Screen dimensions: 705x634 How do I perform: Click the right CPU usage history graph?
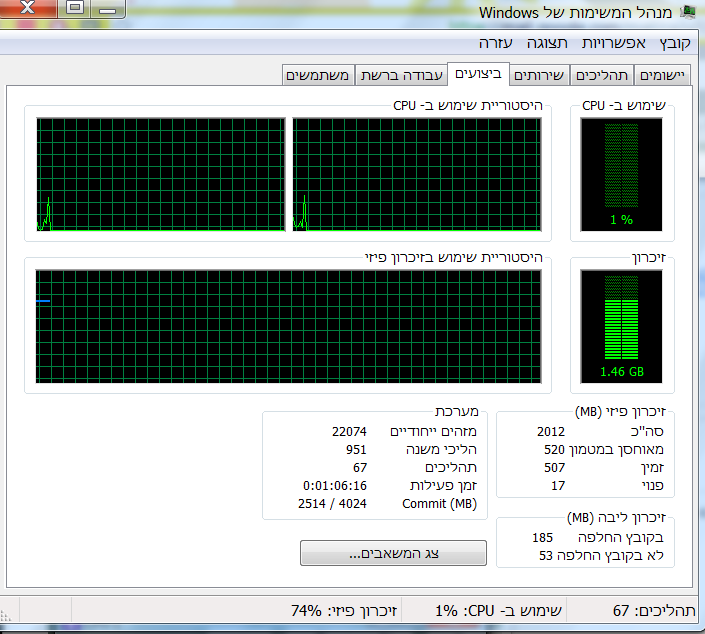tap(416, 174)
